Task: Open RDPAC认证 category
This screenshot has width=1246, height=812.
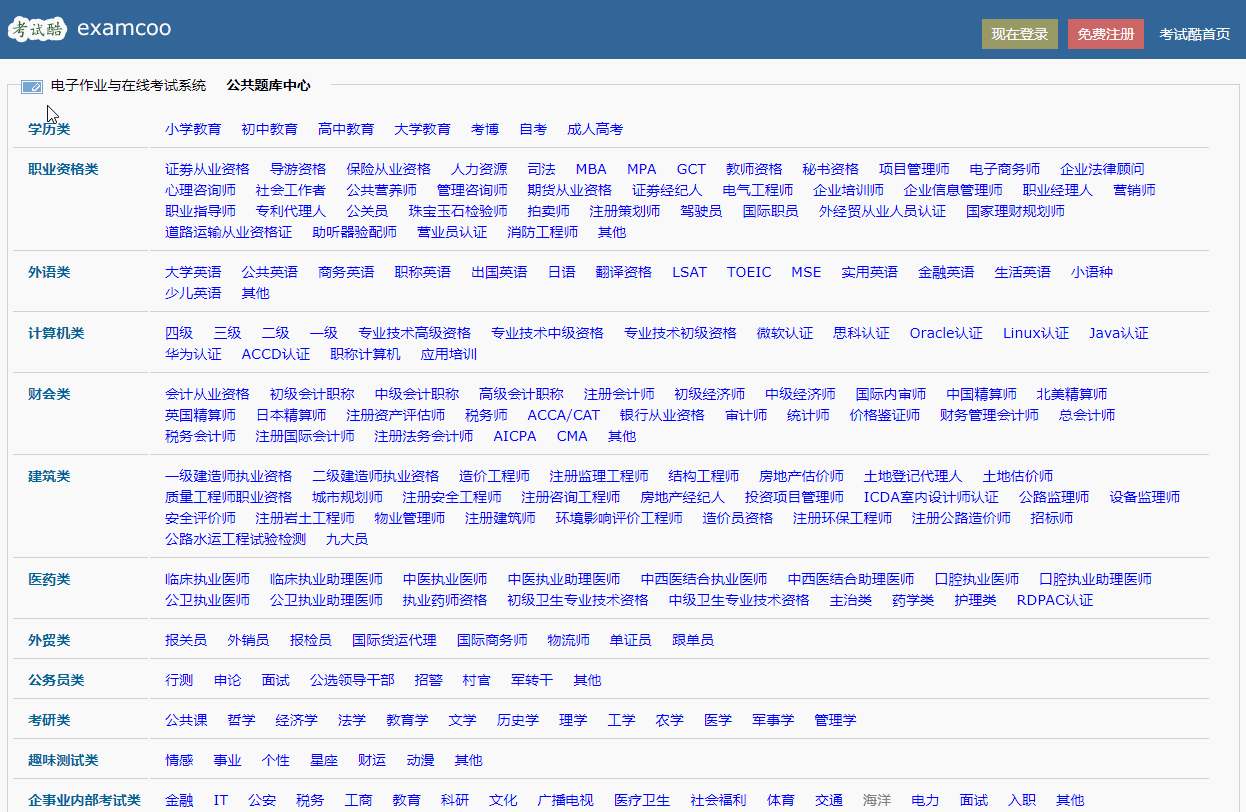Action: pyautogui.click(x=1055, y=600)
